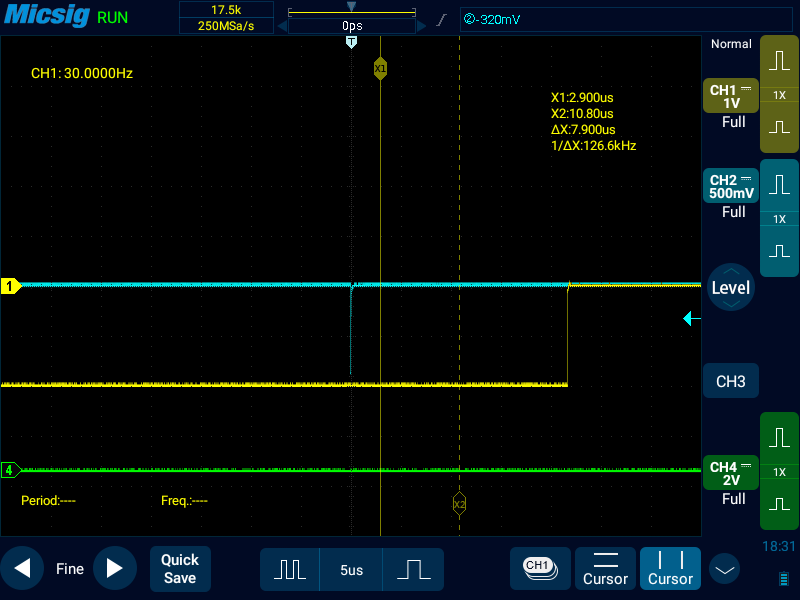This screenshot has height=600, width=800.
Task: Decrease CH1 vertical scale with lower pulse icon
Action: [x=780, y=127]
